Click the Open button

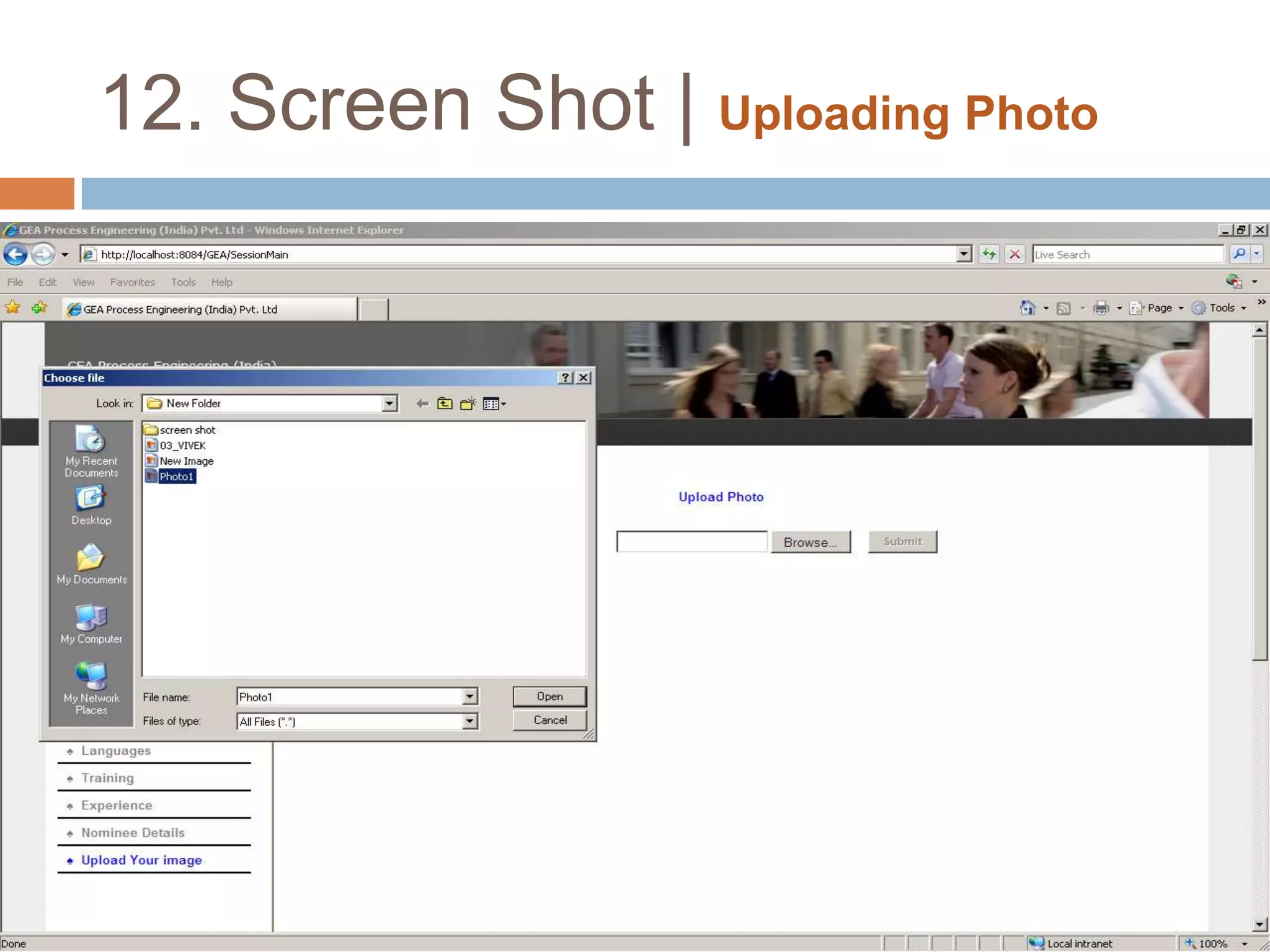[549, 696]
